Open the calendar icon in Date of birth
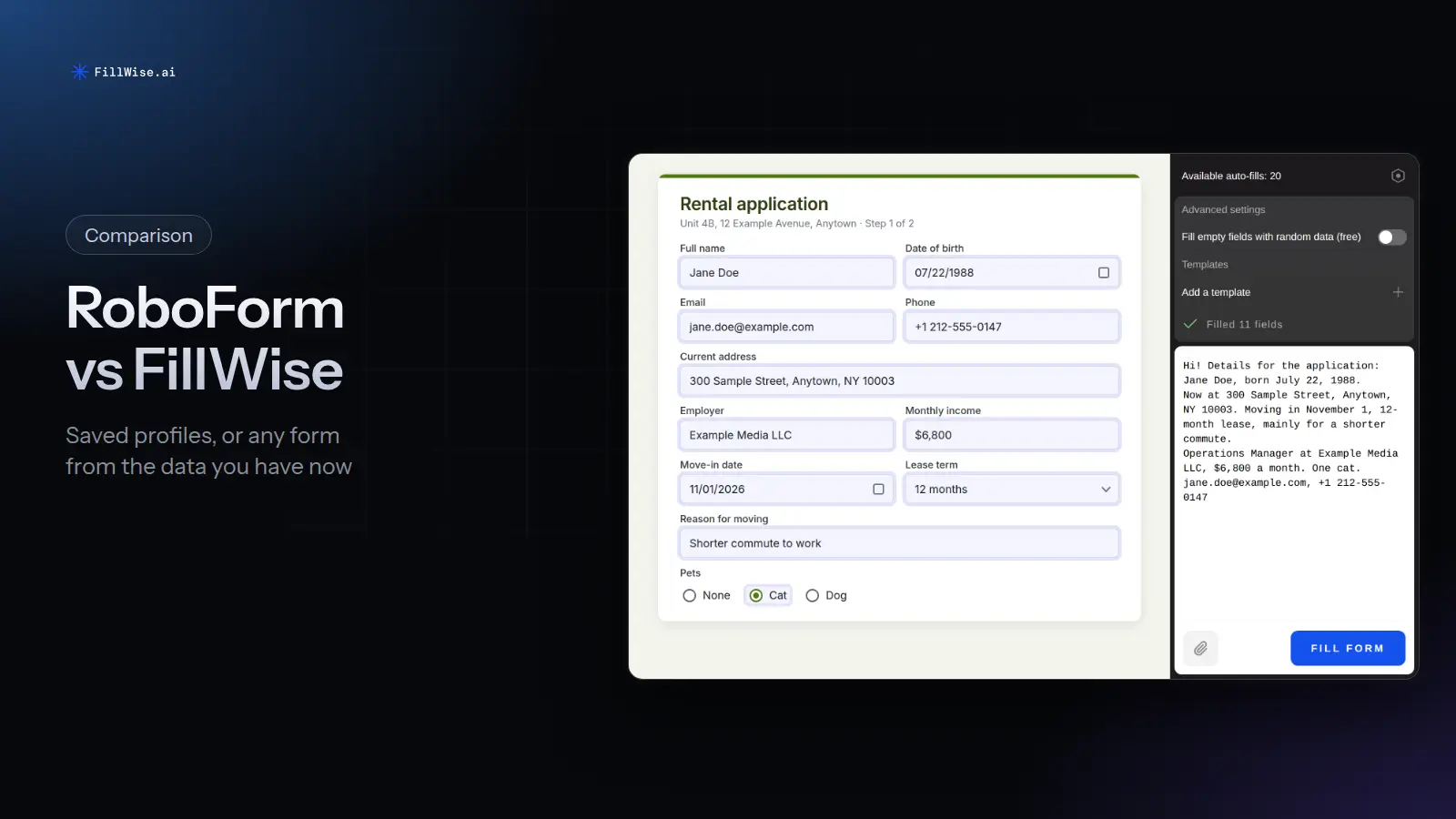 pos(1104,273)
